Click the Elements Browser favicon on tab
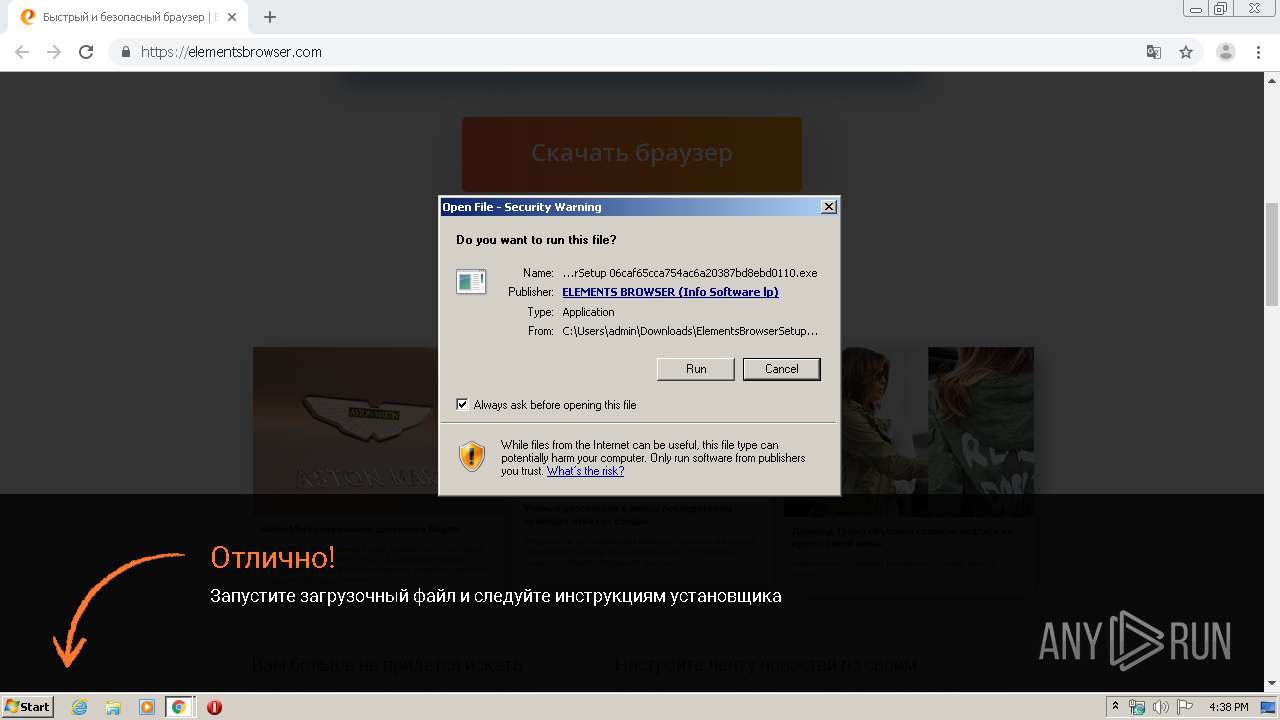Image resolution: width=1280 pixels, height=720 pixels. (28, 17)
